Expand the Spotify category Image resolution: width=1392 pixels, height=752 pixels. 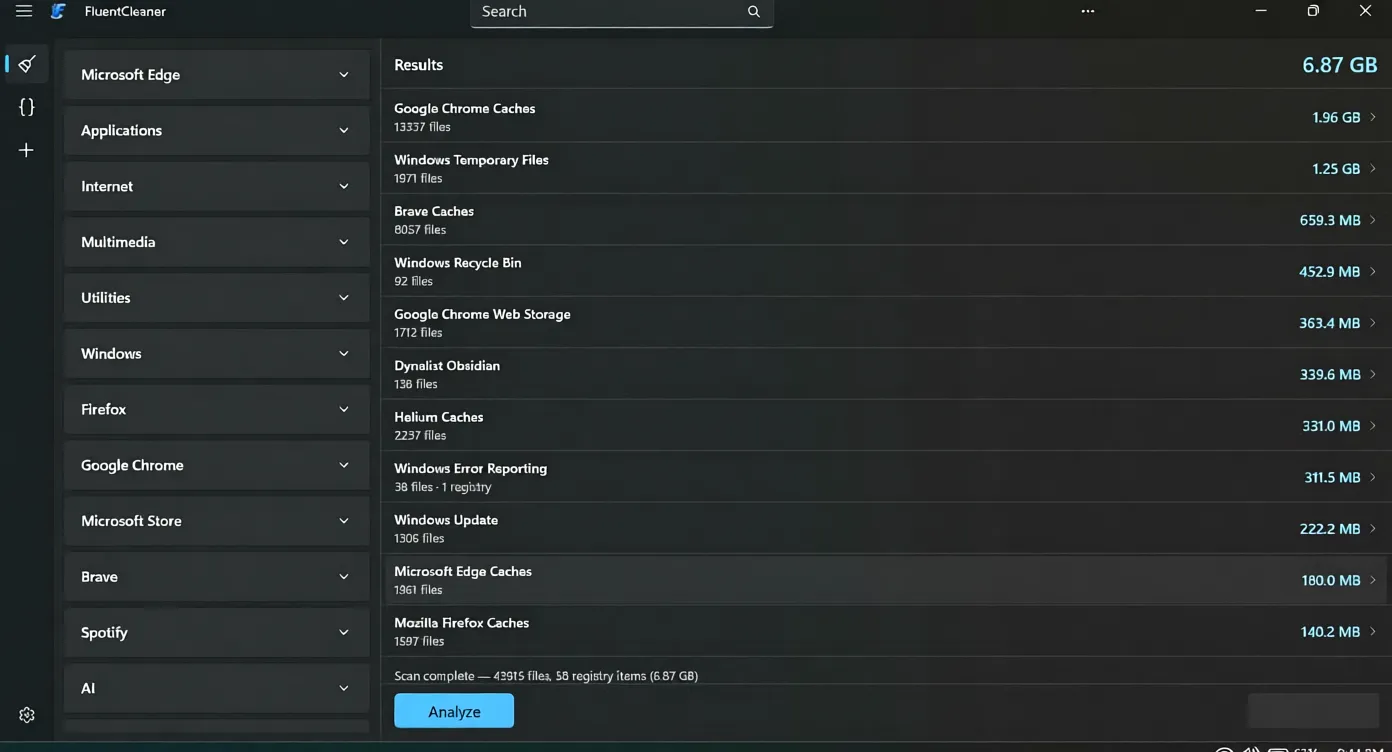point(216,633)
